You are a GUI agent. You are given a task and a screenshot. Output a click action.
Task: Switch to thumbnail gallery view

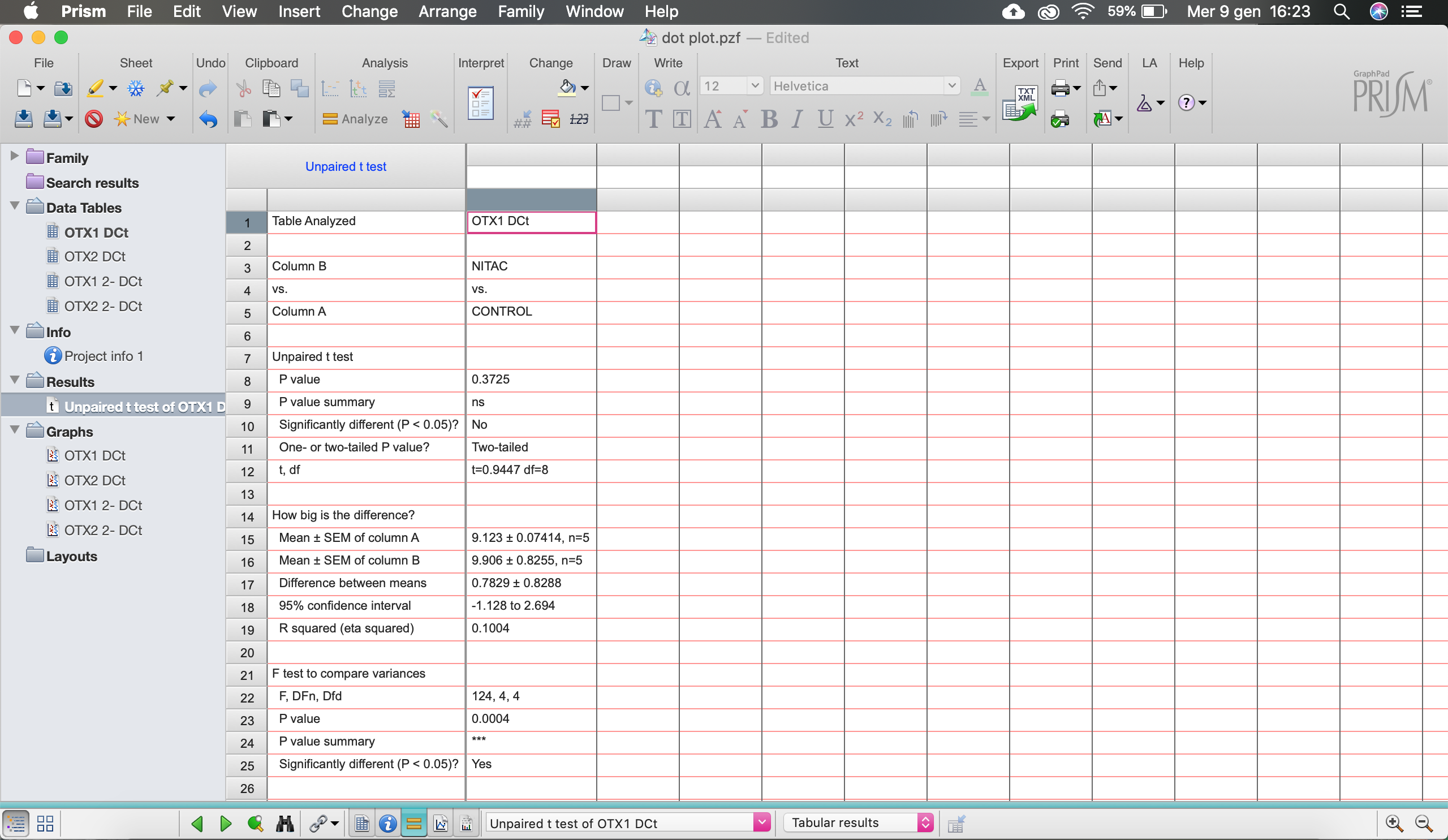click(45, 824)
